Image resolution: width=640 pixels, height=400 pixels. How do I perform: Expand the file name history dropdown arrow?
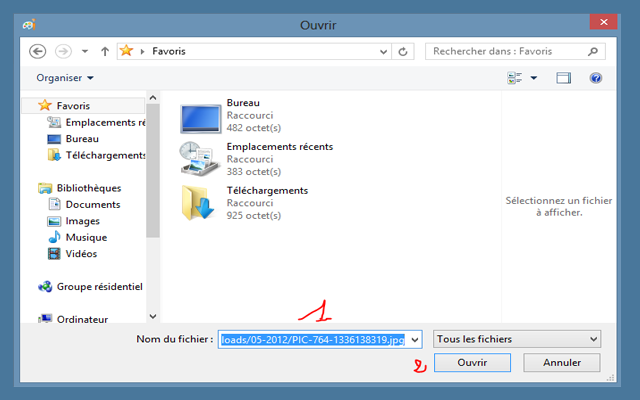tap(415, 340)
